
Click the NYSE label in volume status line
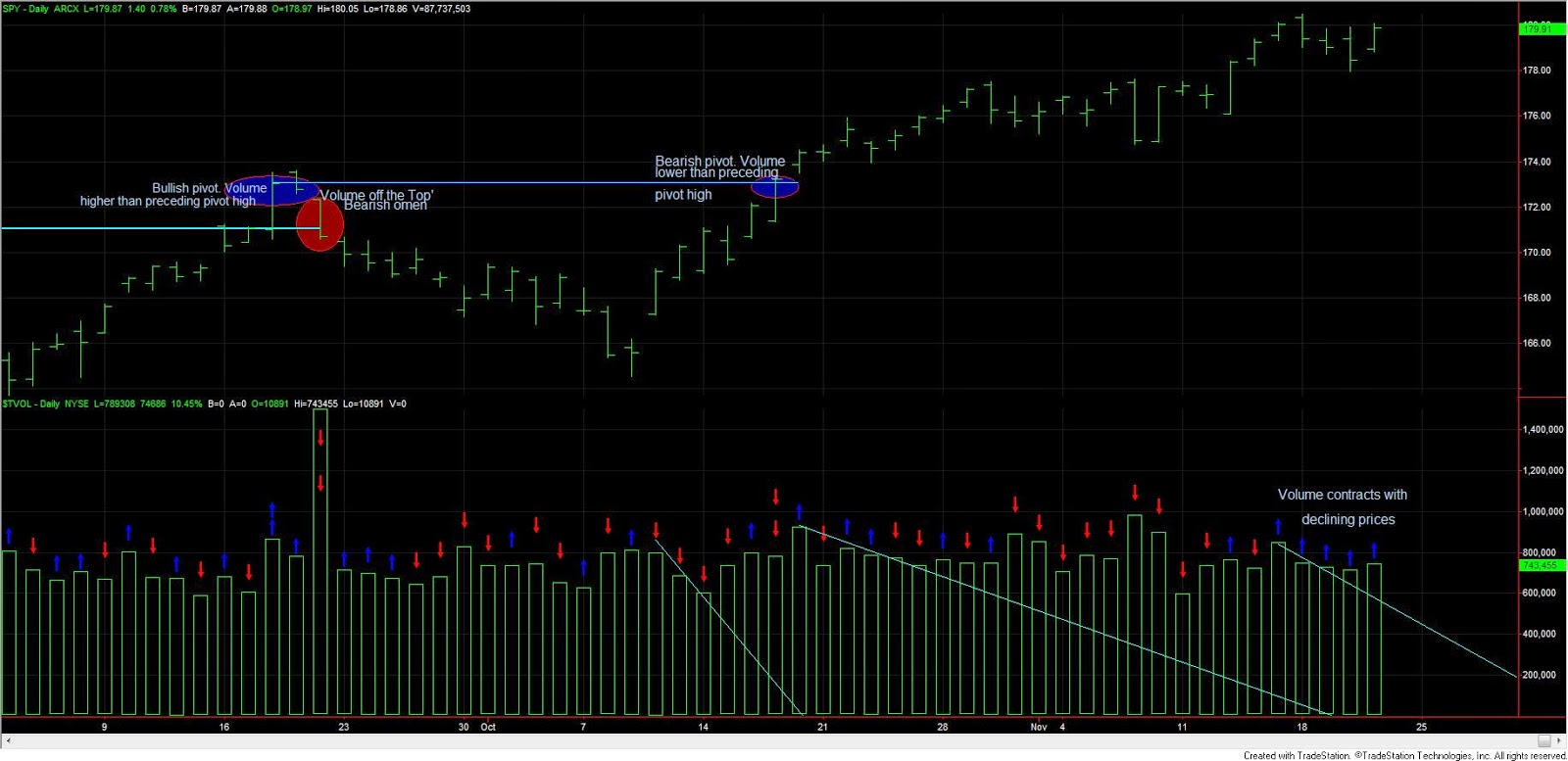click(x=76, y=404)
